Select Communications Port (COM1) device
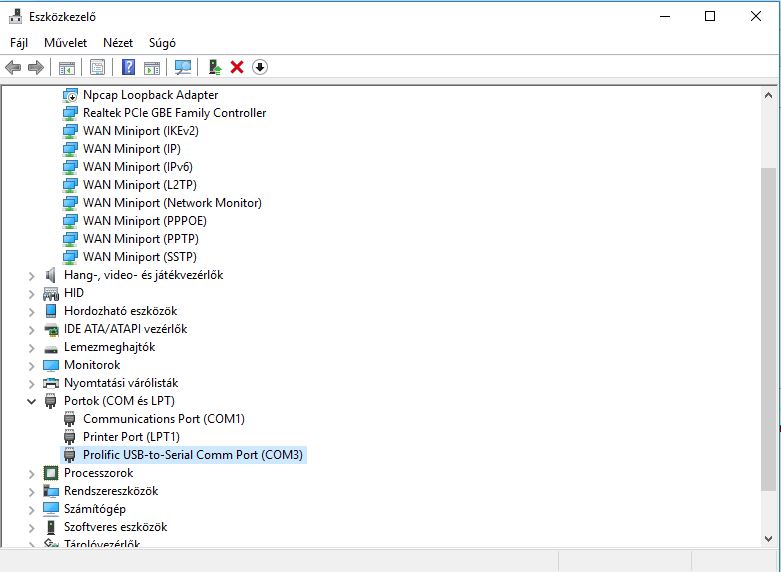781x572 pixels. [163, 419]
